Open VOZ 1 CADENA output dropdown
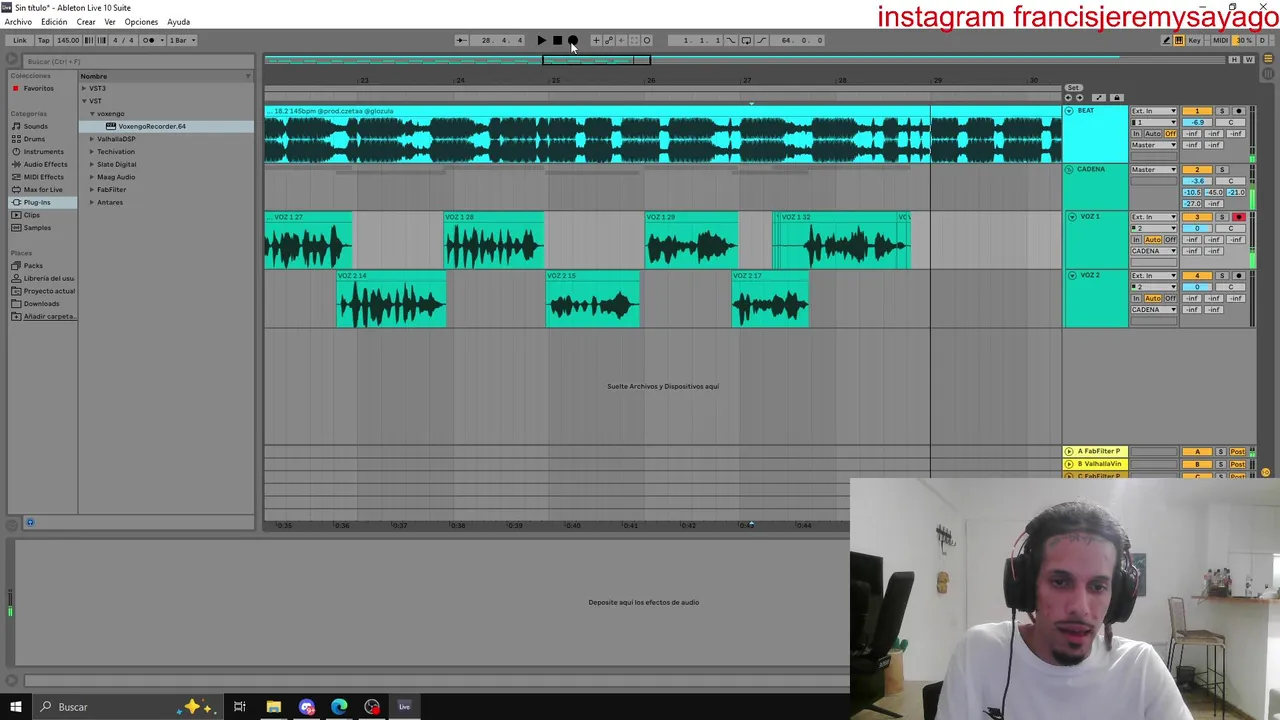This screenshot has width=1280, height=720. 1154,251
